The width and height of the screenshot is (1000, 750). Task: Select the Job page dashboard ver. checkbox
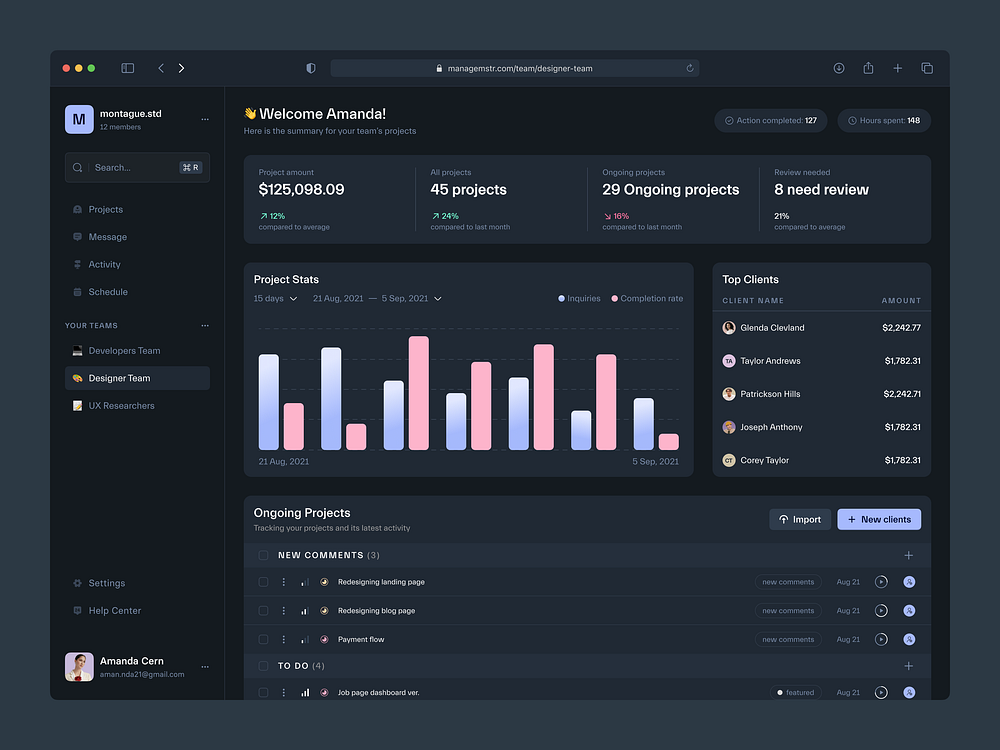(263, 691)
